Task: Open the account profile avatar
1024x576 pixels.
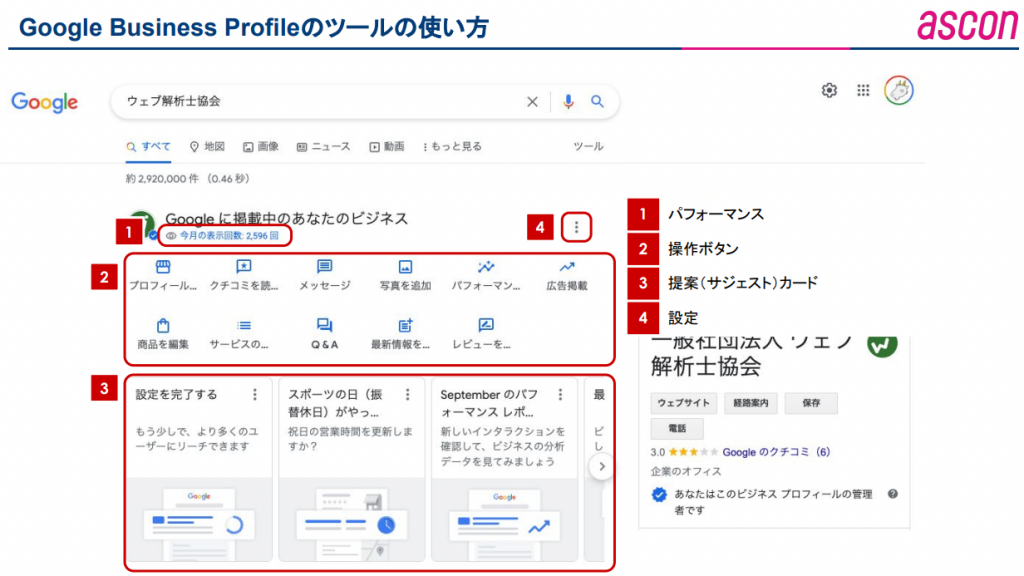Action: click(899, 90)
